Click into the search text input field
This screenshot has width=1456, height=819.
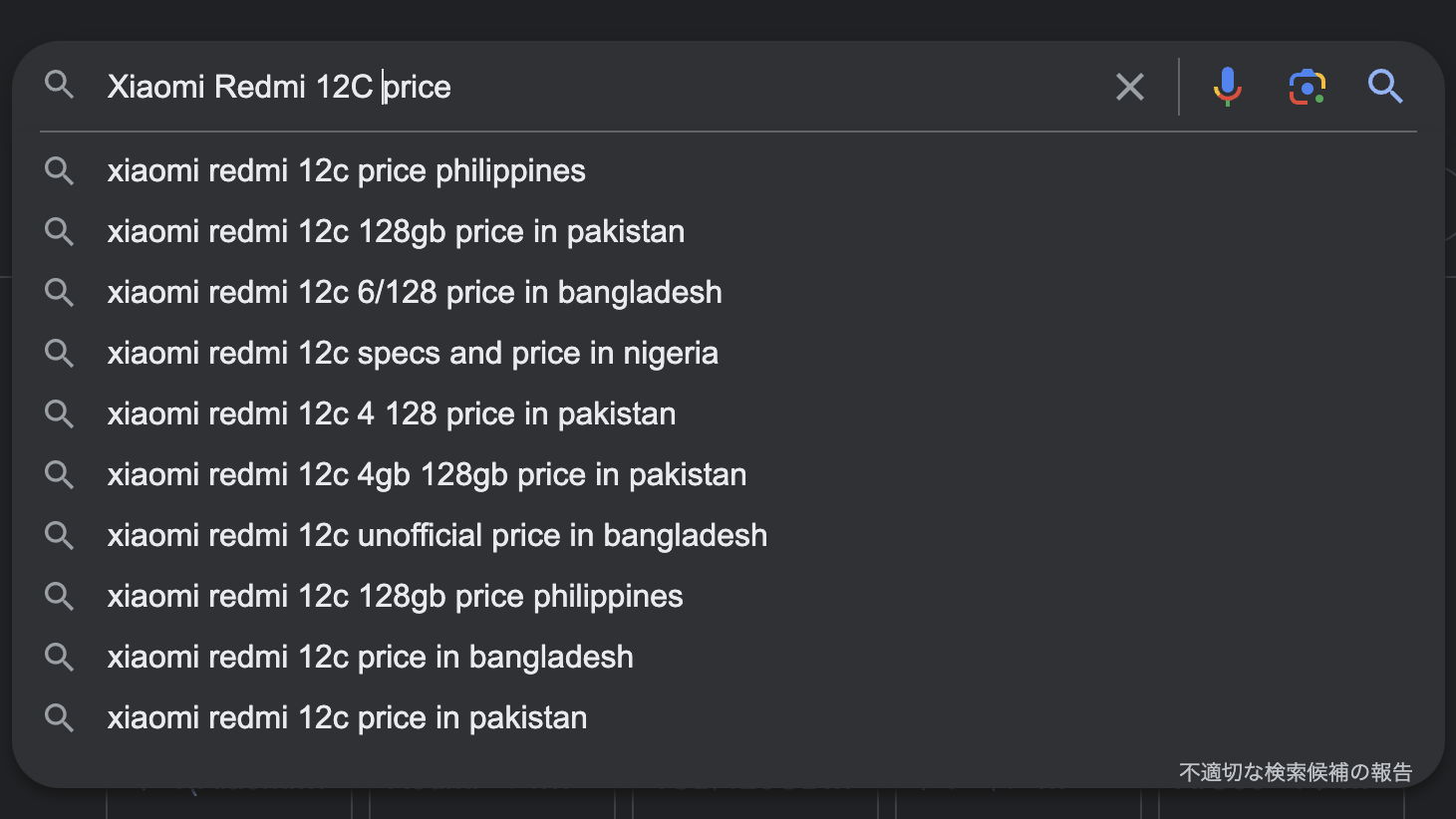tap(698, 87)
